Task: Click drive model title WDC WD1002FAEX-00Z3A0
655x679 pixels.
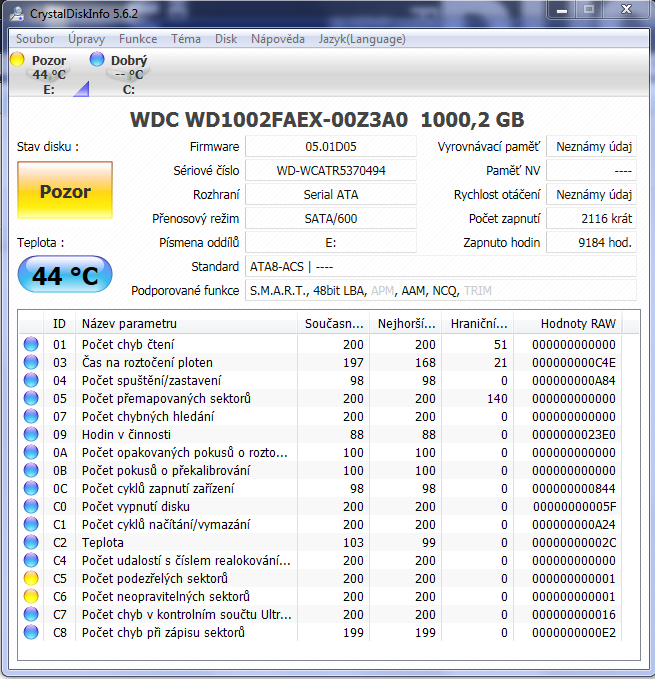Action: 269,120
